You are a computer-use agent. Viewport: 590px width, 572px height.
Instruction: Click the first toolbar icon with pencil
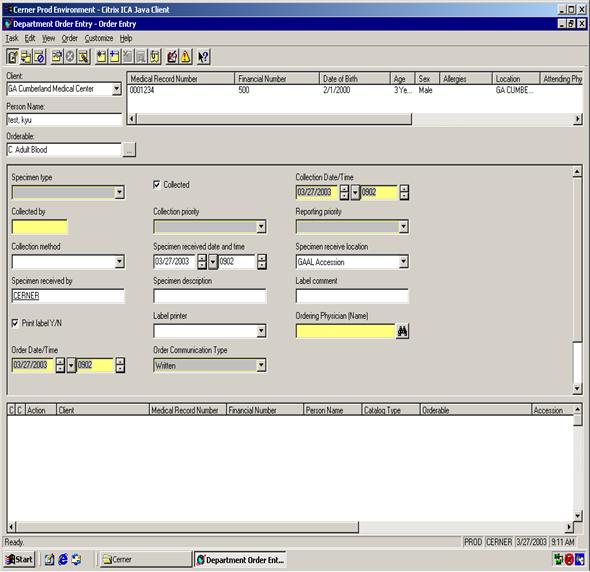coord(12,57)
